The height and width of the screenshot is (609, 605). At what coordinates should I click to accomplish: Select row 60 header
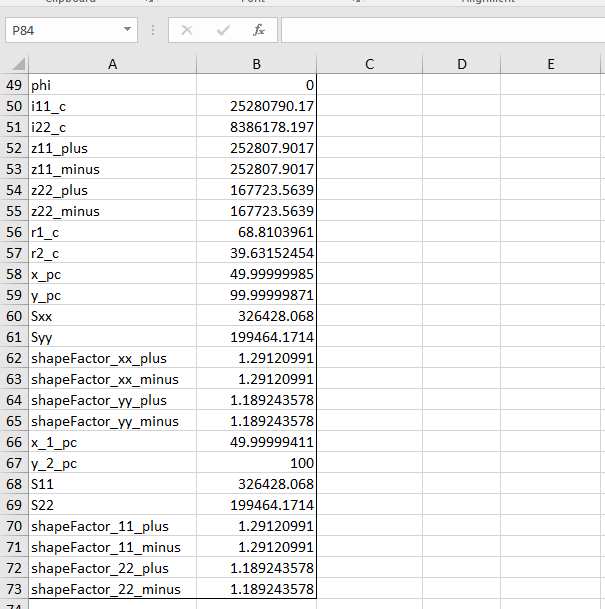pyautogui.click(x=14, y=316)
